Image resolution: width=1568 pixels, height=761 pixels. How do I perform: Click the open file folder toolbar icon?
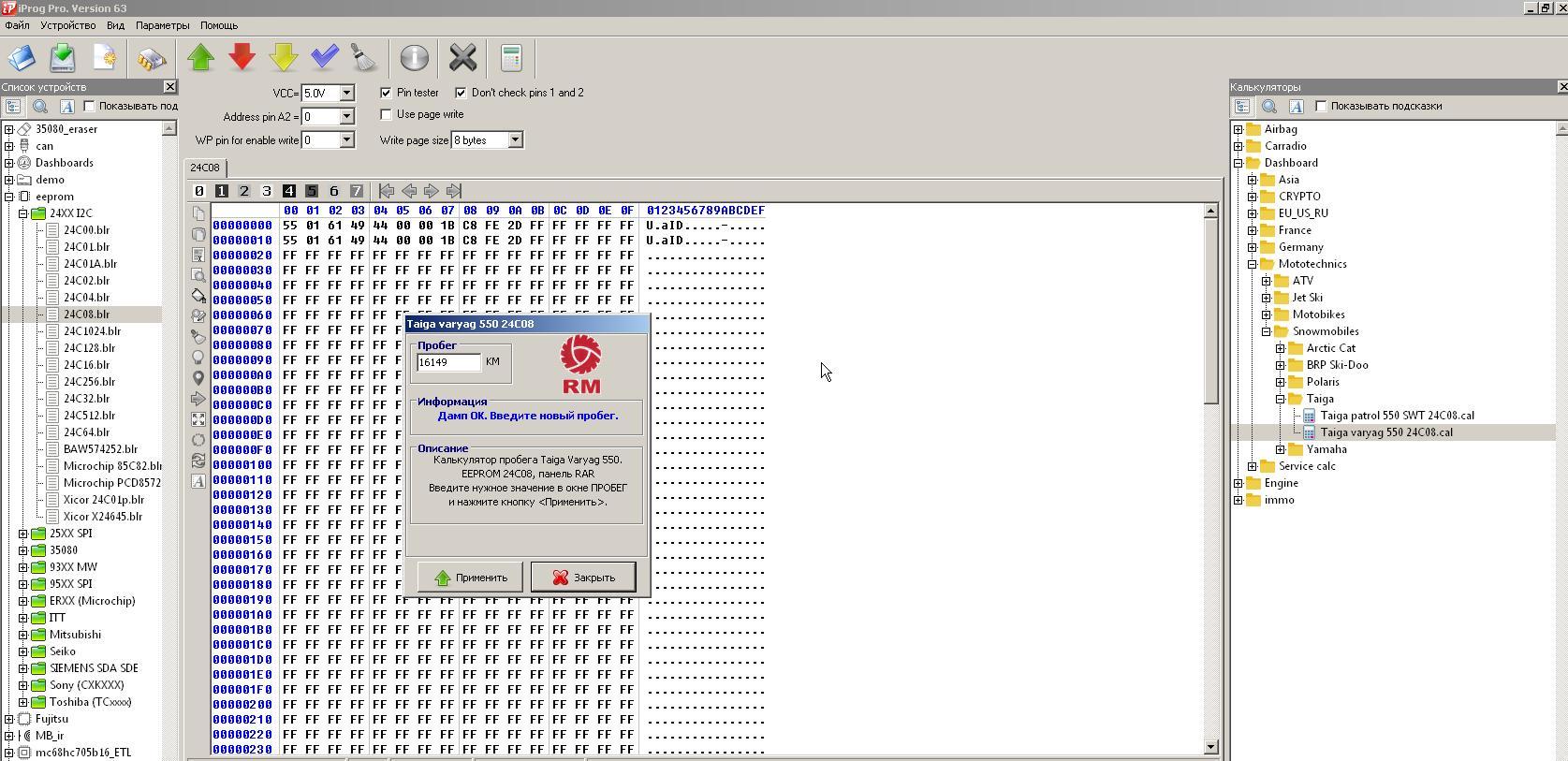tap(22, 58)
